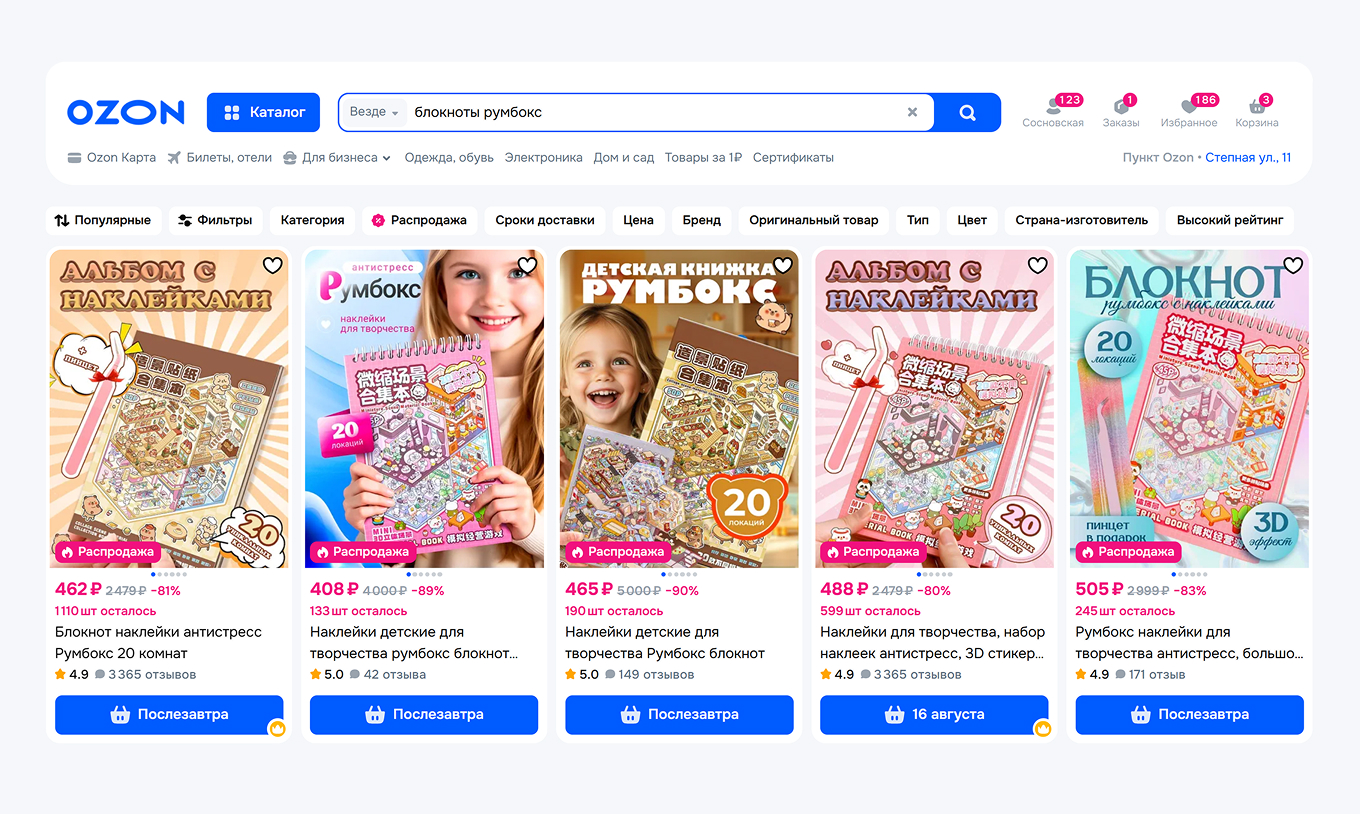
Task: Toggle favorite heart on Детская книжка product
Action: [783, 265]
